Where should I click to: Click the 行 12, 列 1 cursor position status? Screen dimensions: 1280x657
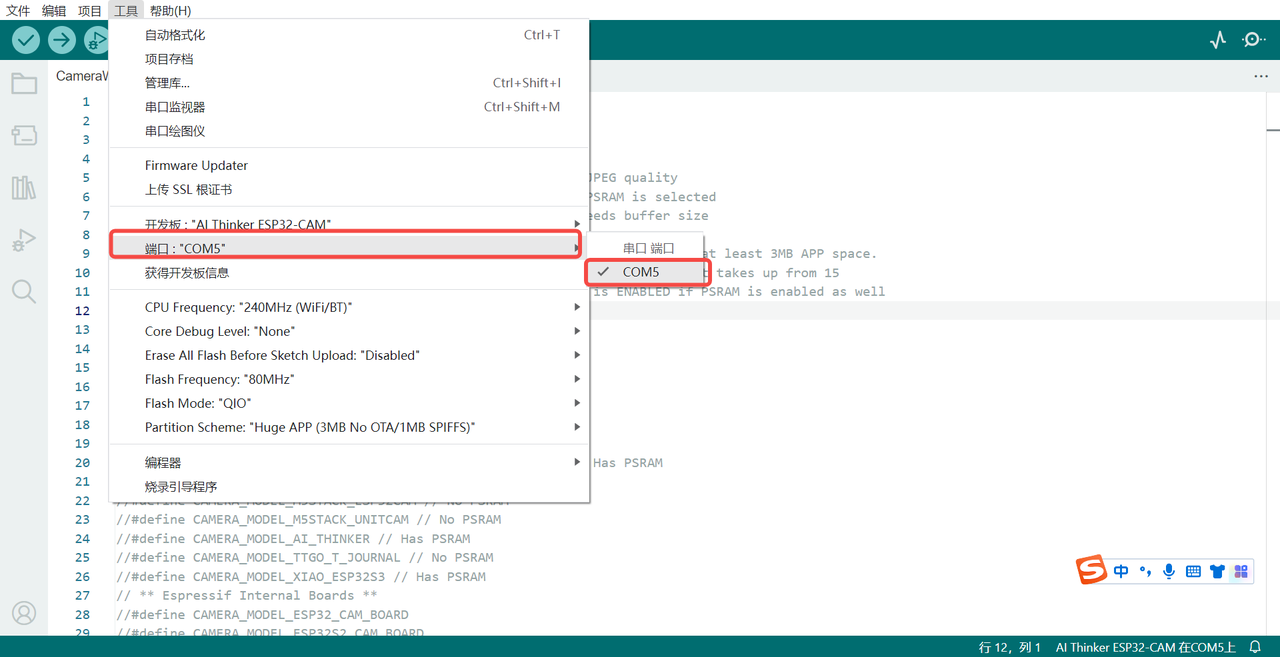pyautogui.click(x=1010, y=647)
